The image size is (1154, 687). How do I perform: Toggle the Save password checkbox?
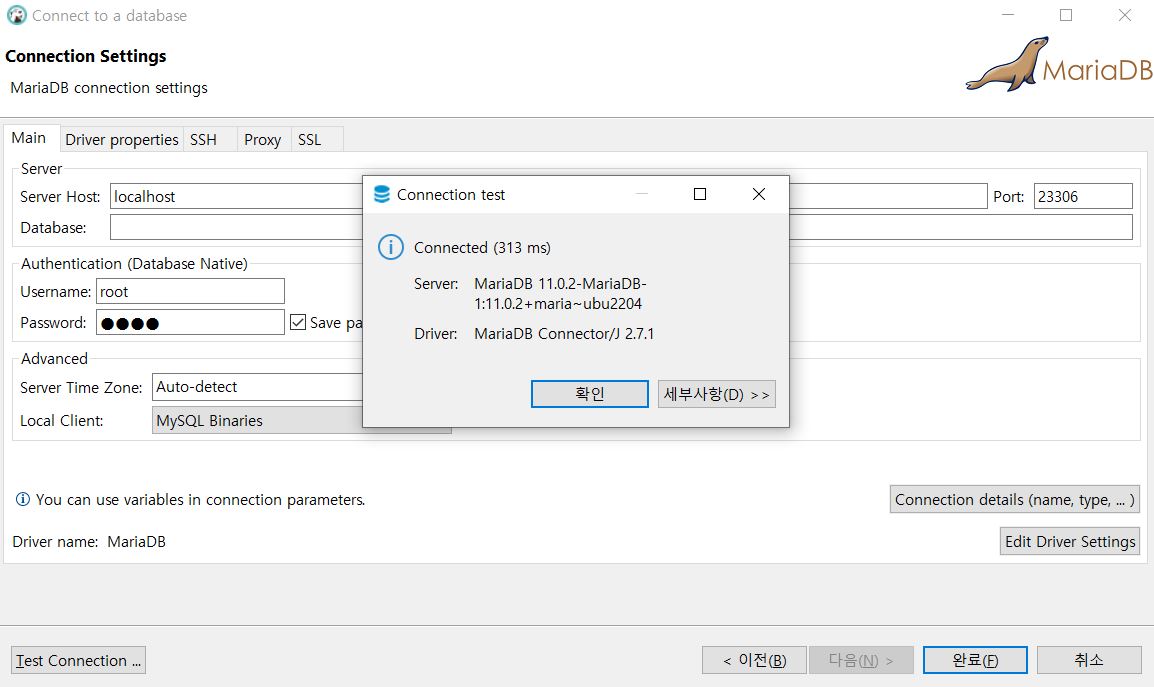[x=298, y=322]
